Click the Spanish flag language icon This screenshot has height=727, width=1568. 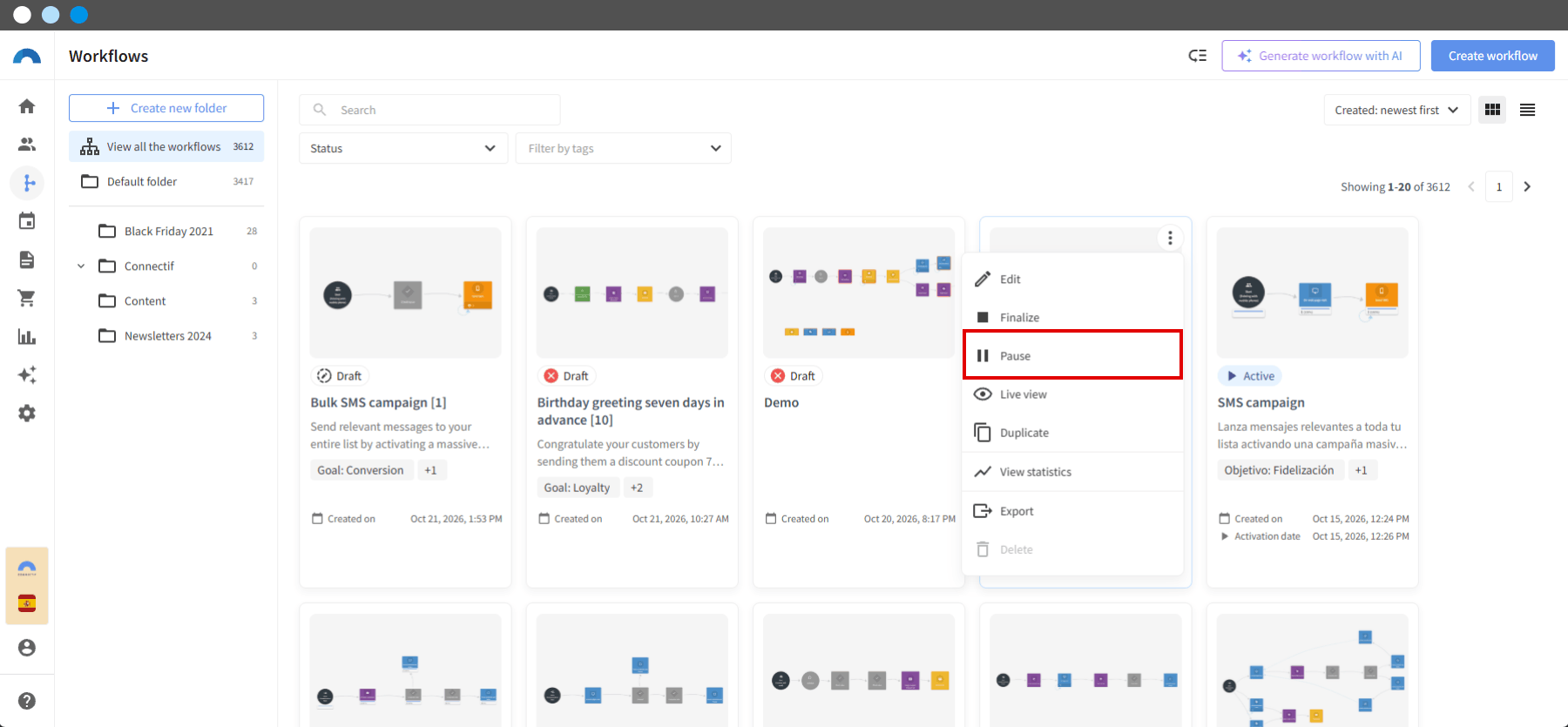point(27,603)
